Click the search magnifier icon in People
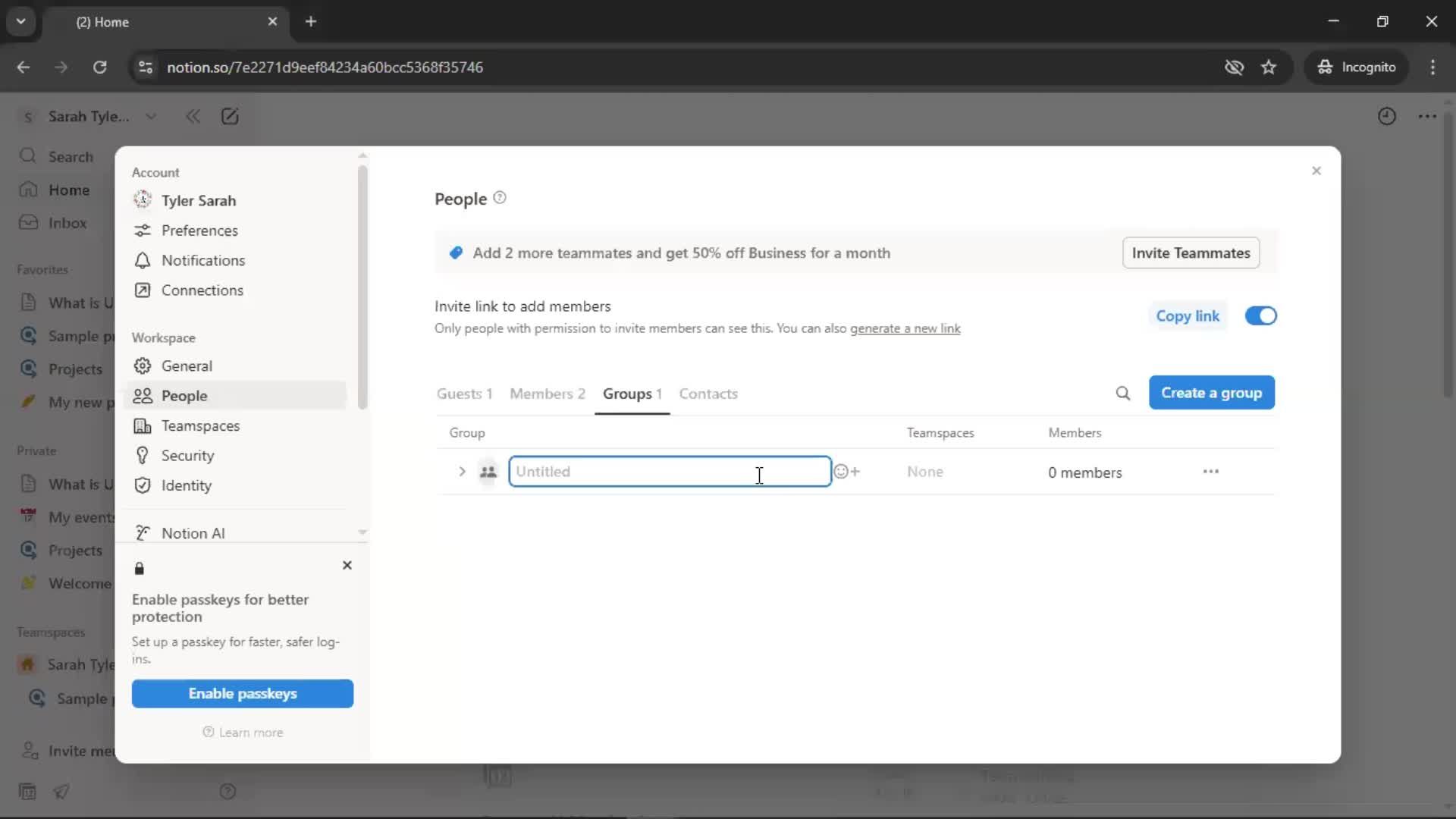The width and height of the screenshot is (1456, 819). 1122,393
